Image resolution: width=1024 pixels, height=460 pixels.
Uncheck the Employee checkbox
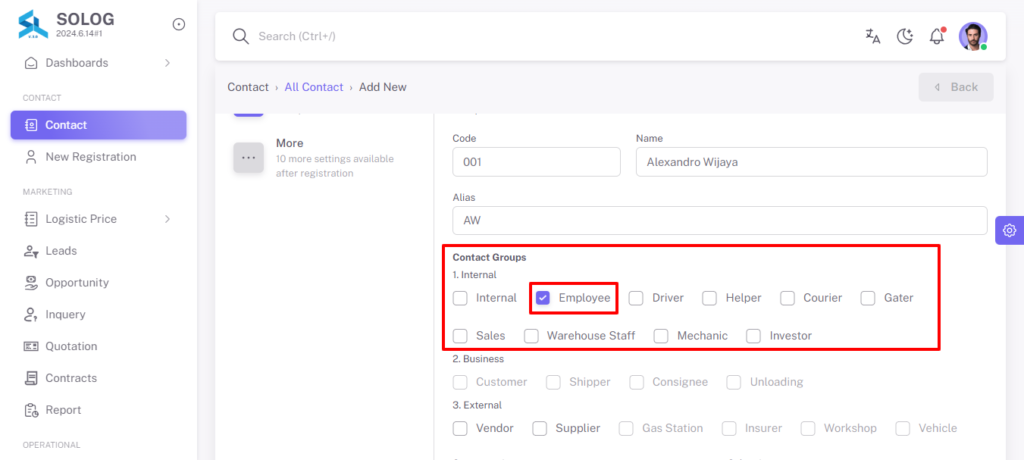click(x=543, y=298)
